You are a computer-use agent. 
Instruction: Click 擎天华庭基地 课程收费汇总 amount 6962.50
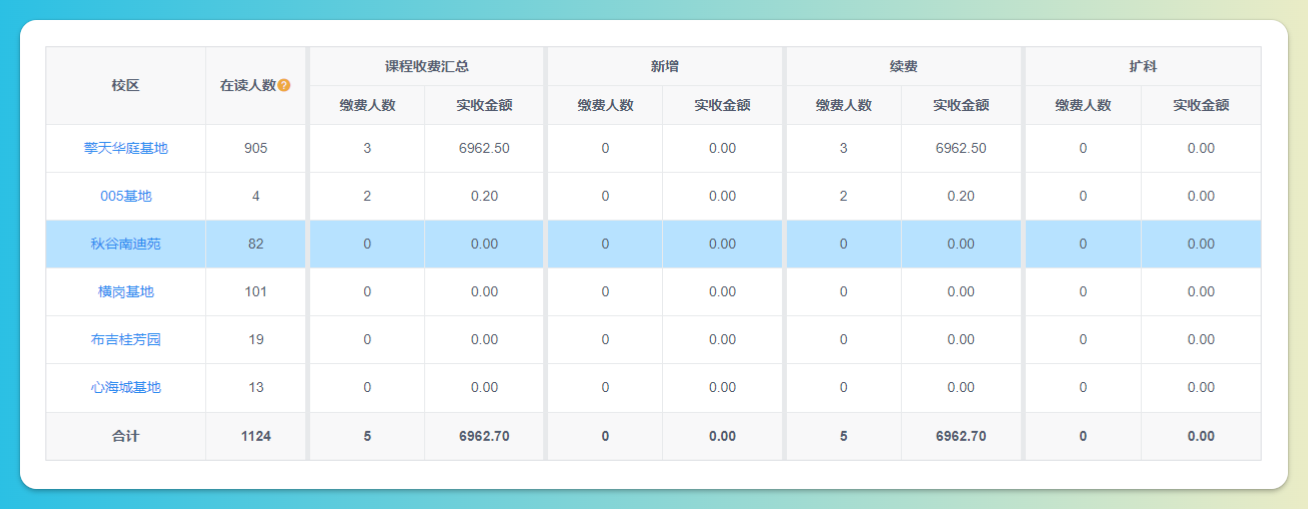[485, 148]
